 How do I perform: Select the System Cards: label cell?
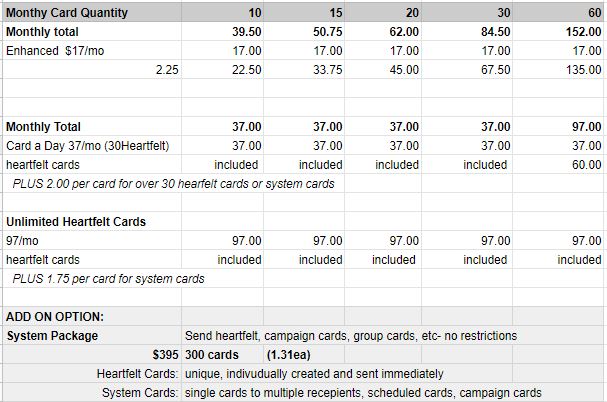[x=92, y=392]
